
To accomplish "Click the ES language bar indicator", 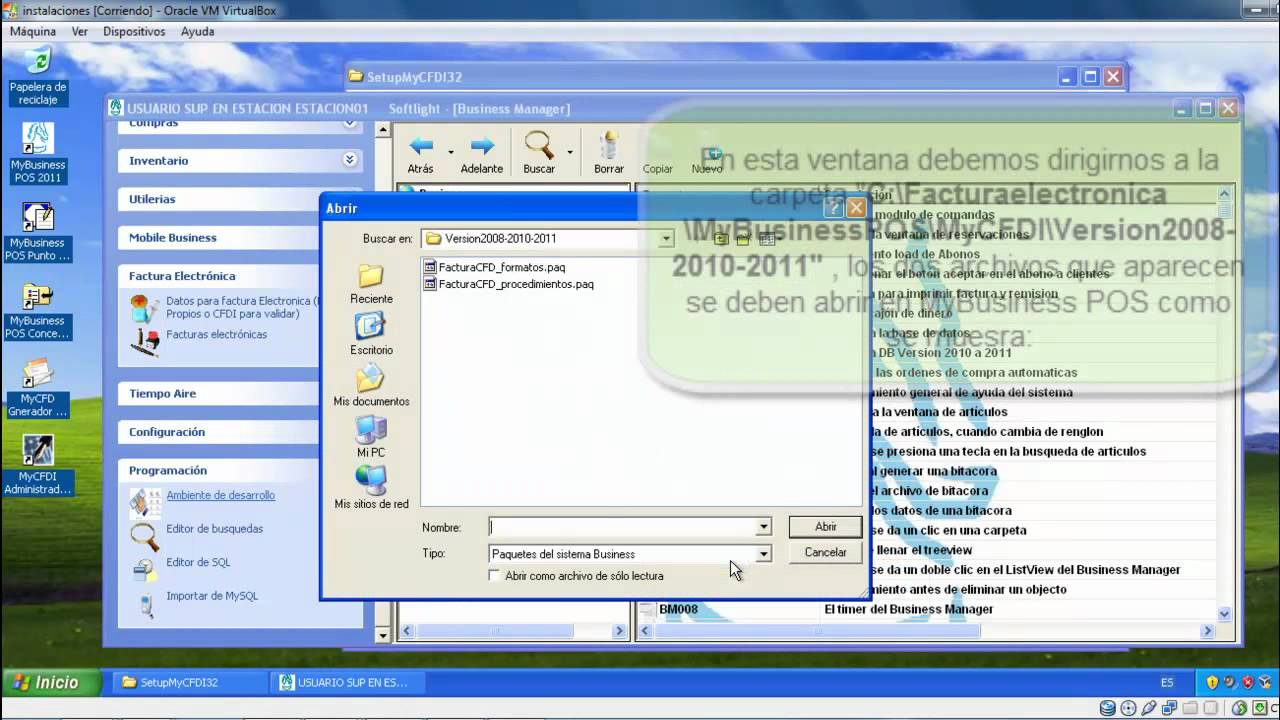I will [1167, 682].
